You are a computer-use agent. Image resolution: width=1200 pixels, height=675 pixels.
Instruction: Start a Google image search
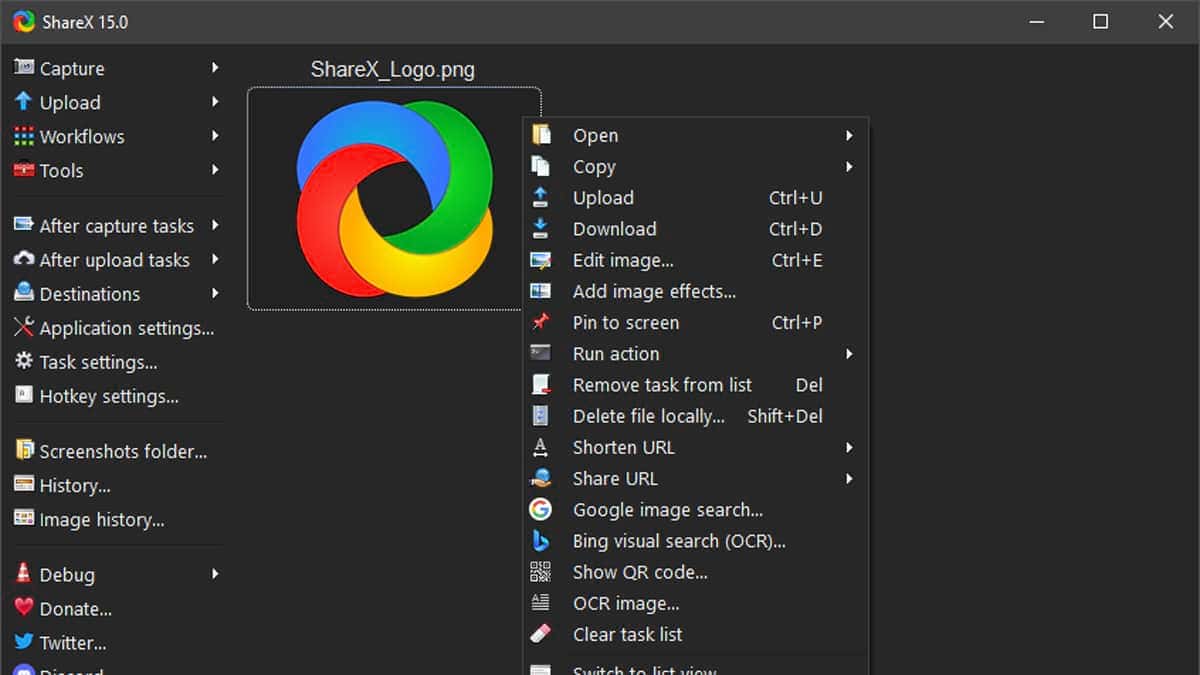click(x=668, y=509)
